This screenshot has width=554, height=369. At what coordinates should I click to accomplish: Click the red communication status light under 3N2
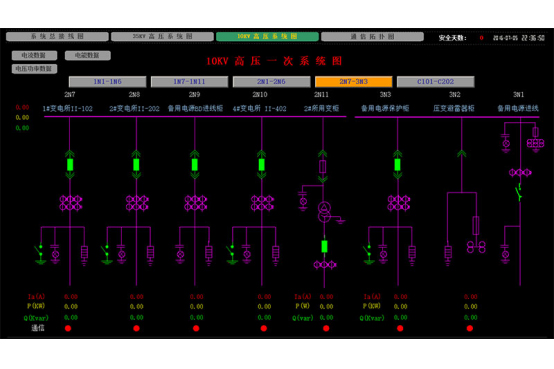[x=470, y=328]
